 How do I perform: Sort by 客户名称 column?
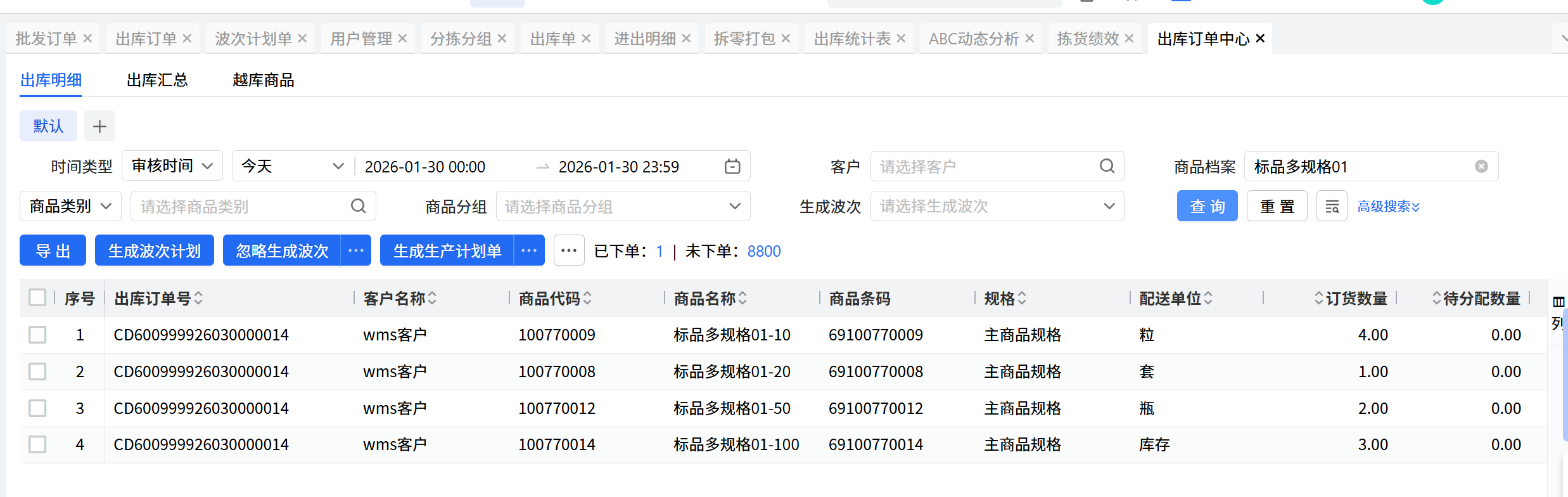(x=432, y=298)
